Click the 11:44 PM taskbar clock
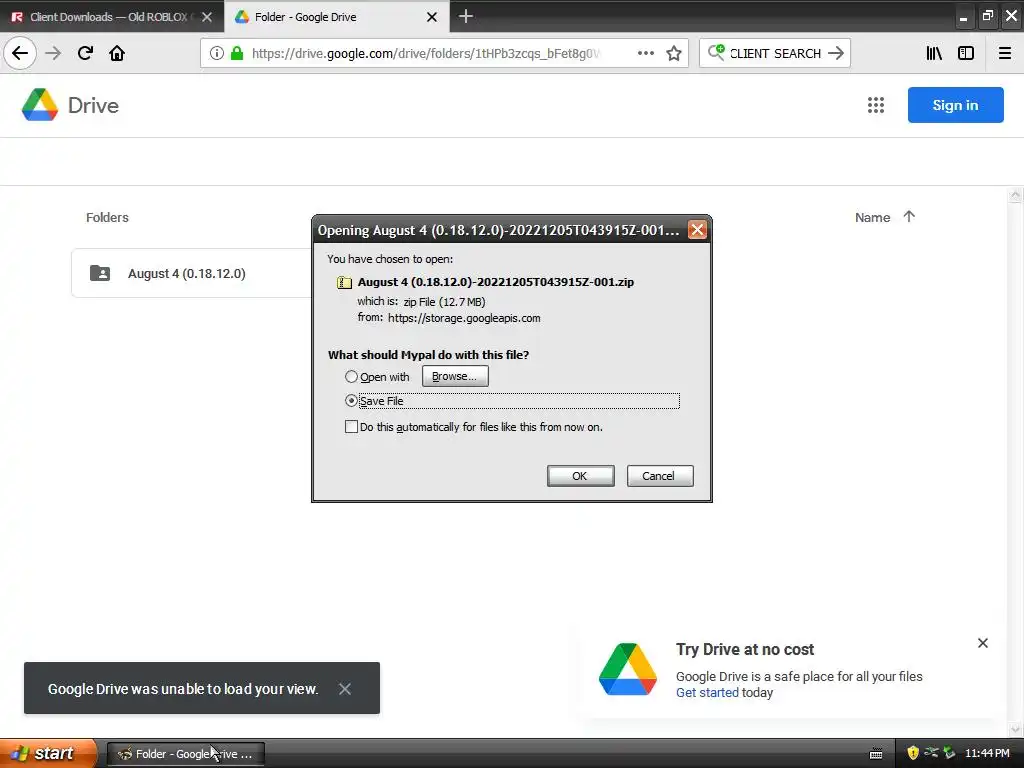1024x768 pixels. pos(987,754)
